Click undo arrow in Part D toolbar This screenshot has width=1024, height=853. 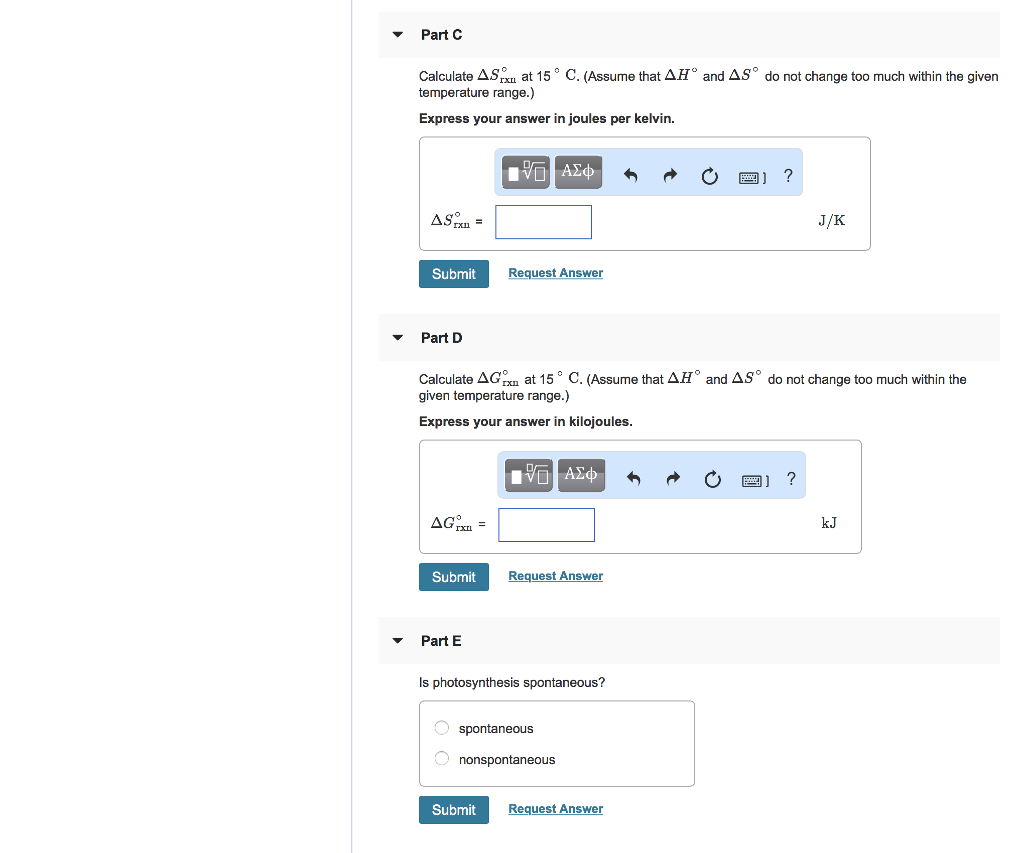(x=633, y=479)
